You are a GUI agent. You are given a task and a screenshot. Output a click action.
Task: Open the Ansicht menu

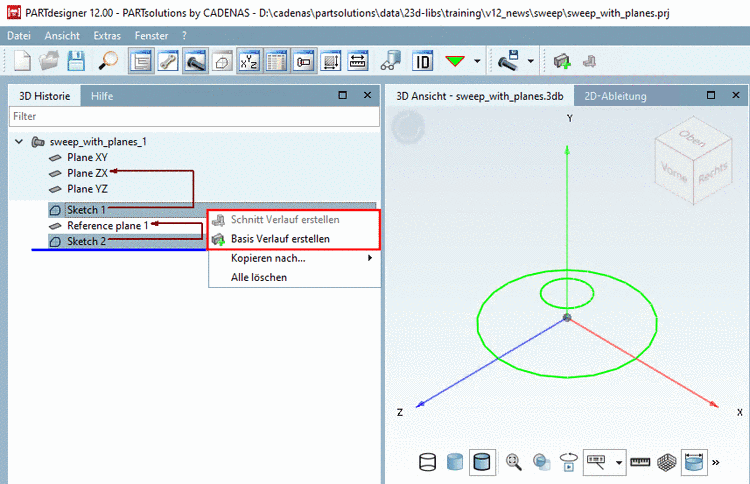pyautogui.click(x=62, y=36)
